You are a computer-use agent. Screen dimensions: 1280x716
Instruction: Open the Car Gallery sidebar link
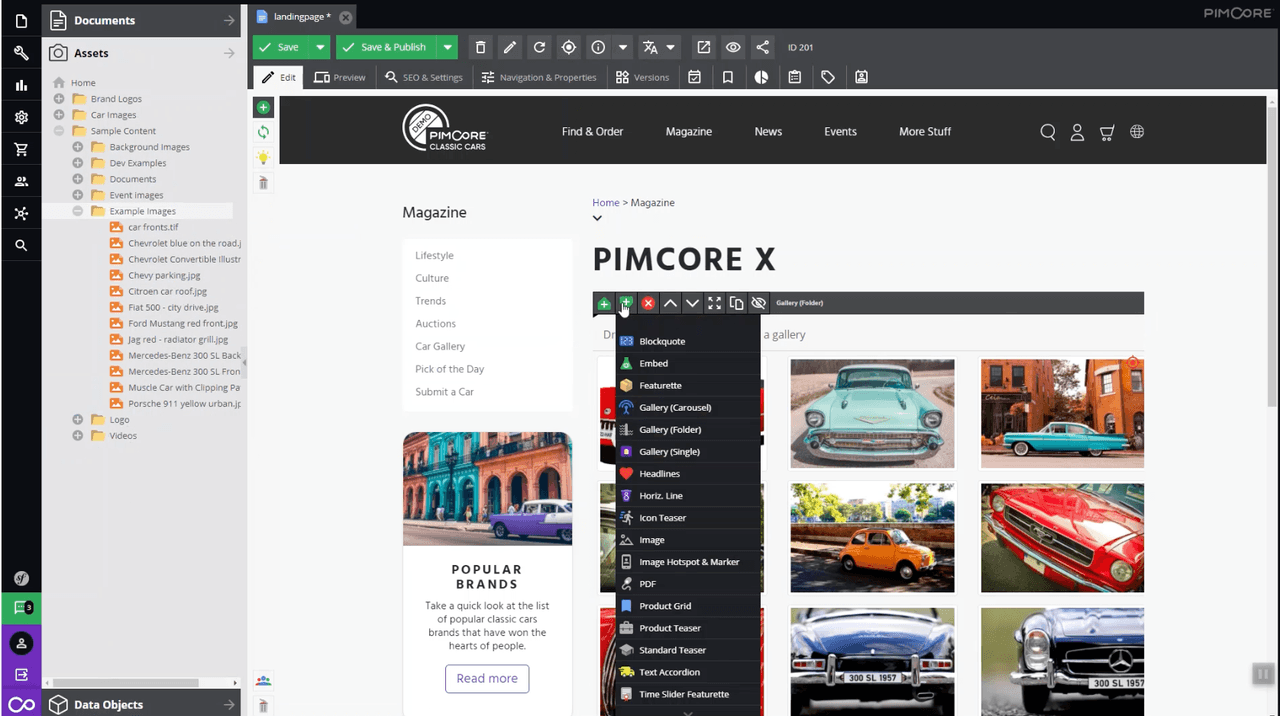tap(440, 346)
